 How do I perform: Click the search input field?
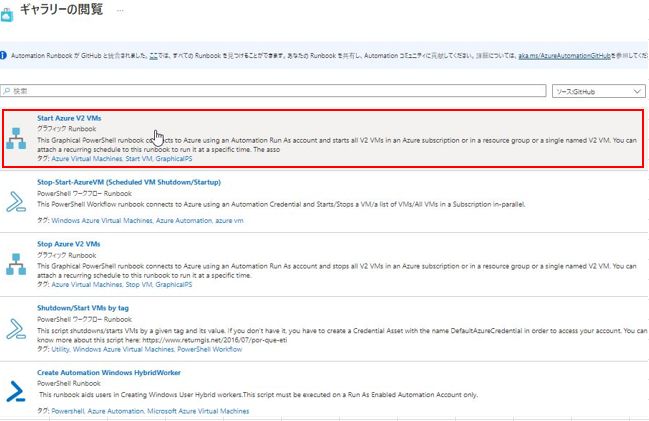[273, 91]
